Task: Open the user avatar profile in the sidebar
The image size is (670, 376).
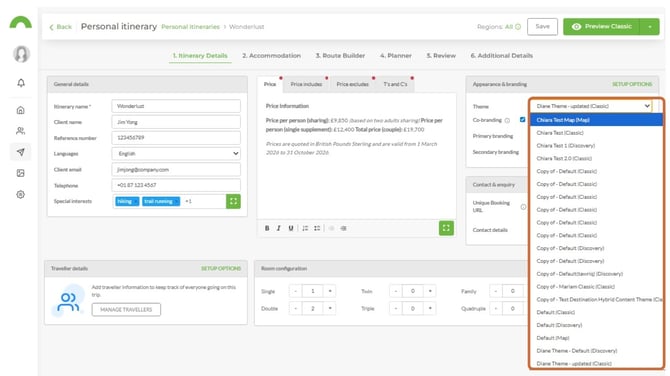Action: pos(21,54)
